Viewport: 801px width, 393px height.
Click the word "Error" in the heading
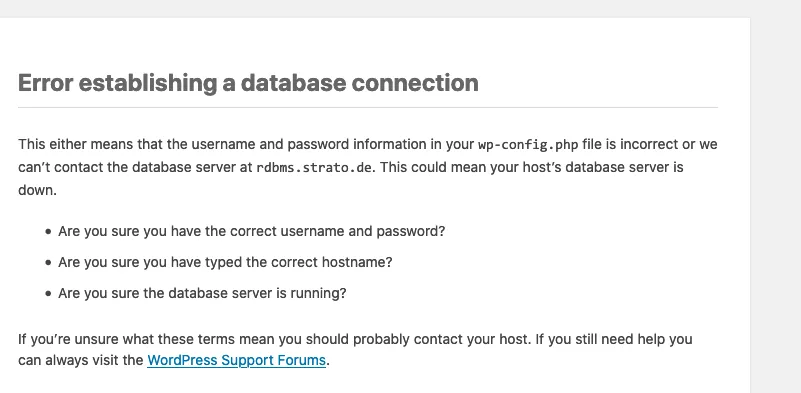coord(45,83)
